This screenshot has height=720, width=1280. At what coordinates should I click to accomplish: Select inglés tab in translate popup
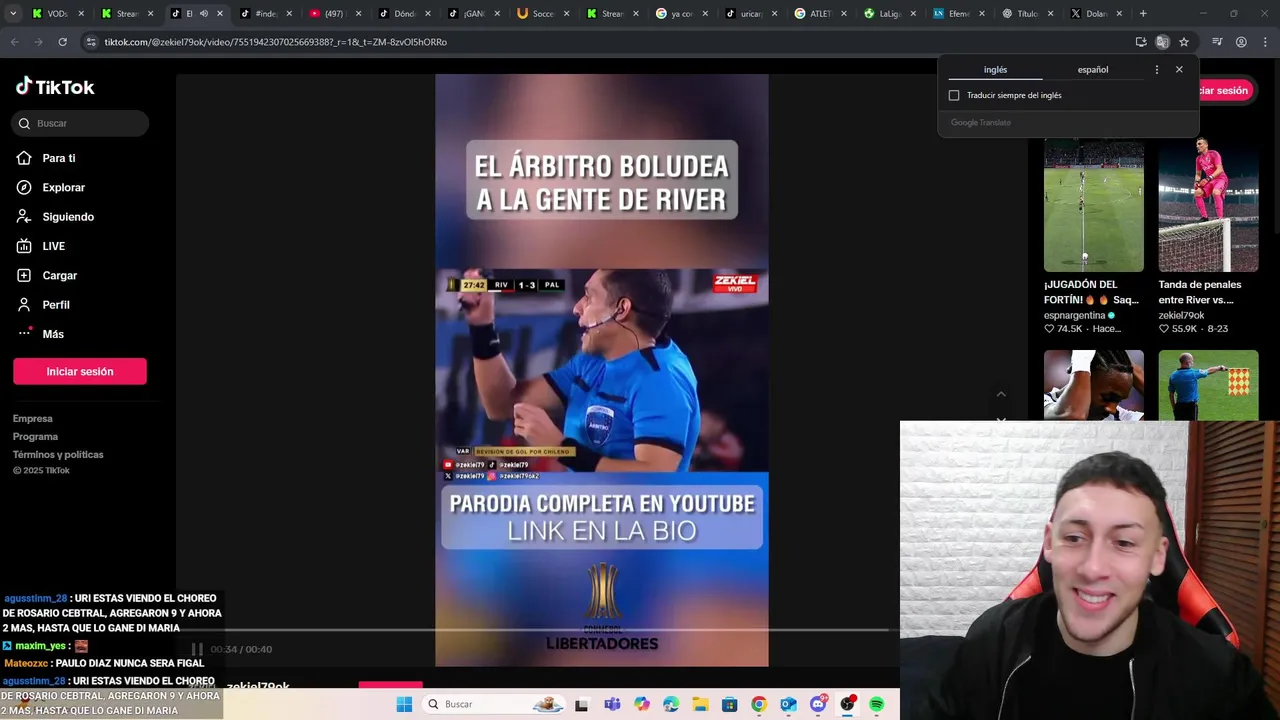(995, 70)
